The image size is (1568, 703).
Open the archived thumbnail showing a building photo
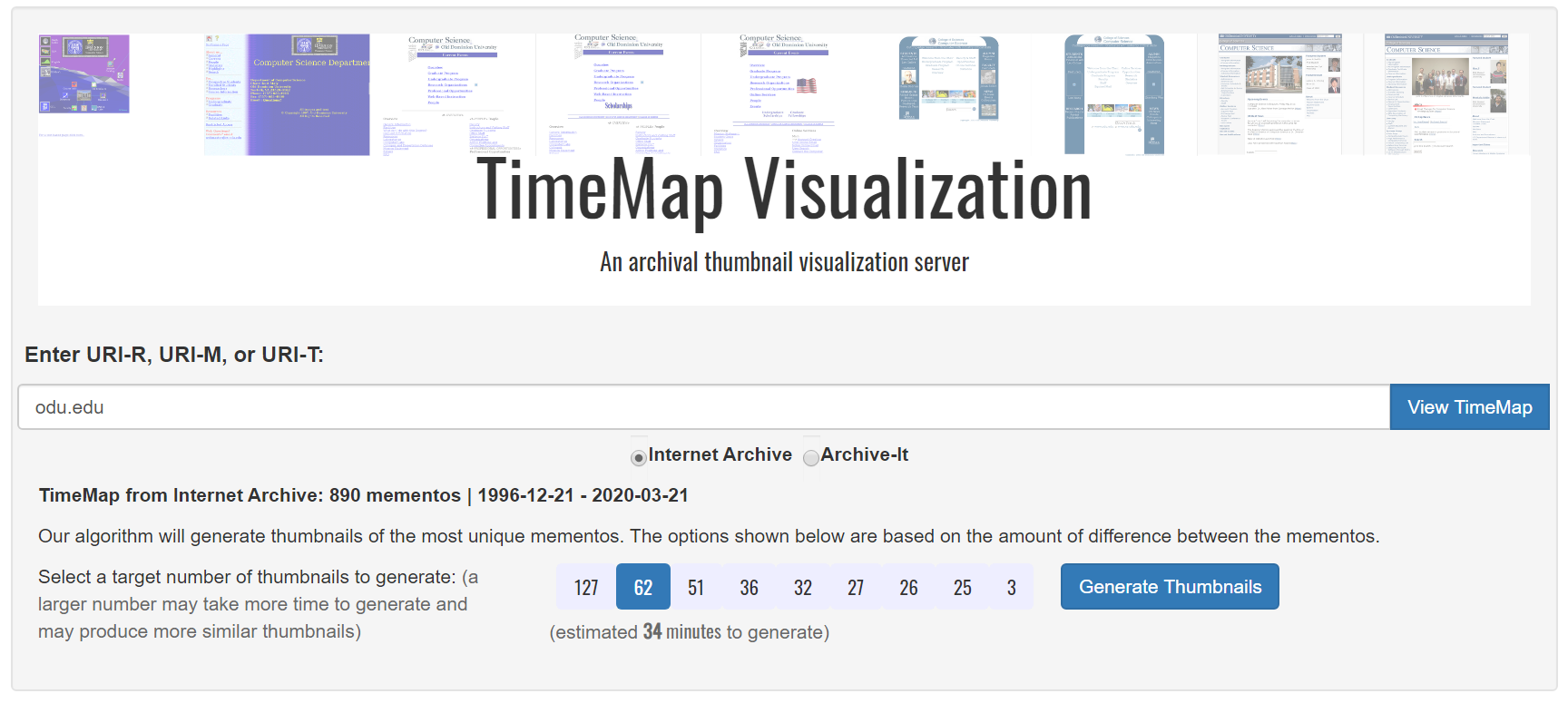tap(1281, 94)
